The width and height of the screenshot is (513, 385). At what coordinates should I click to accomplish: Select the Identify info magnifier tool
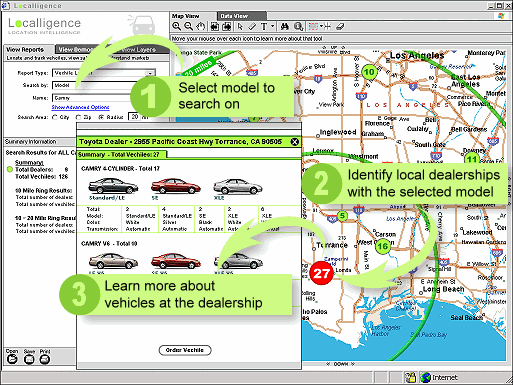tap(299, 26)
